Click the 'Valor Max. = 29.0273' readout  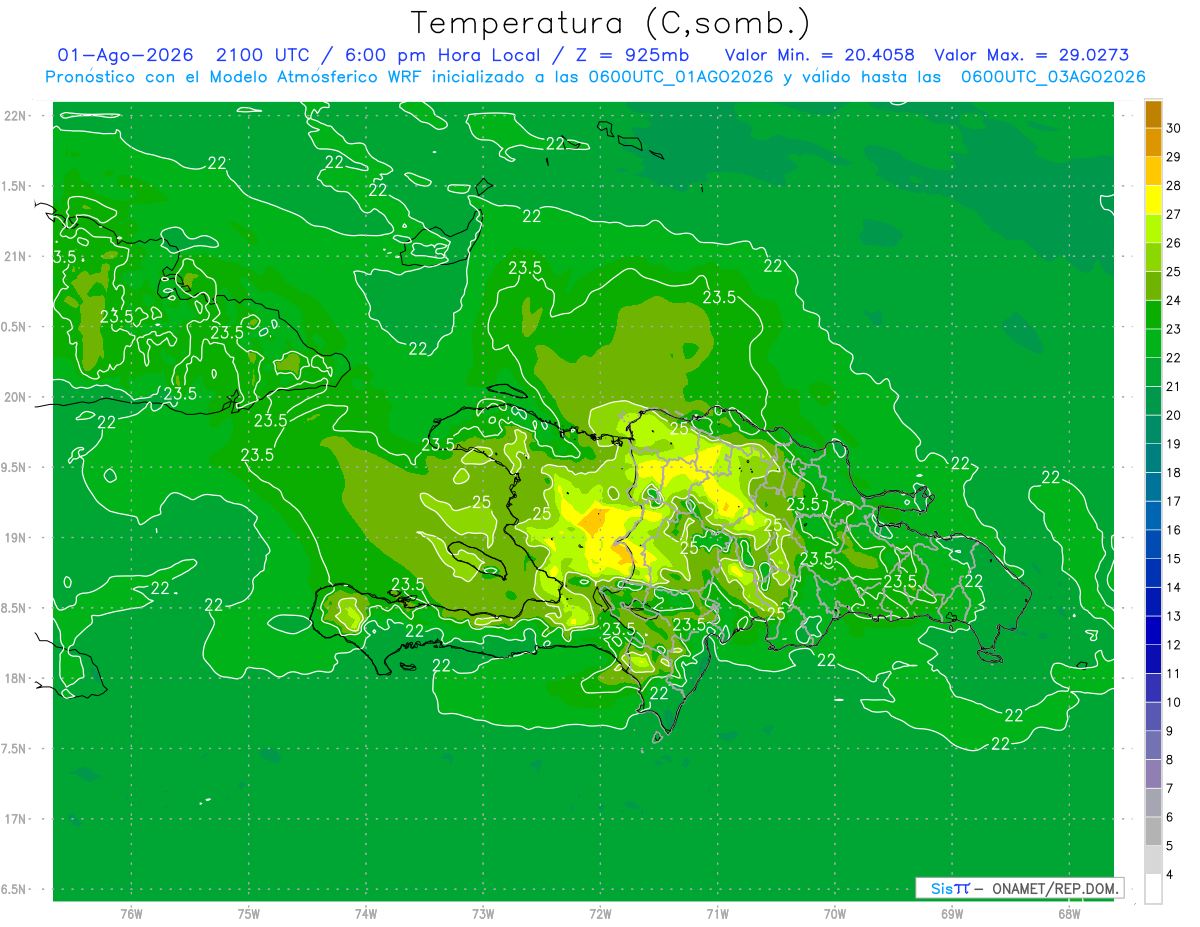[x=1031, y=55]
